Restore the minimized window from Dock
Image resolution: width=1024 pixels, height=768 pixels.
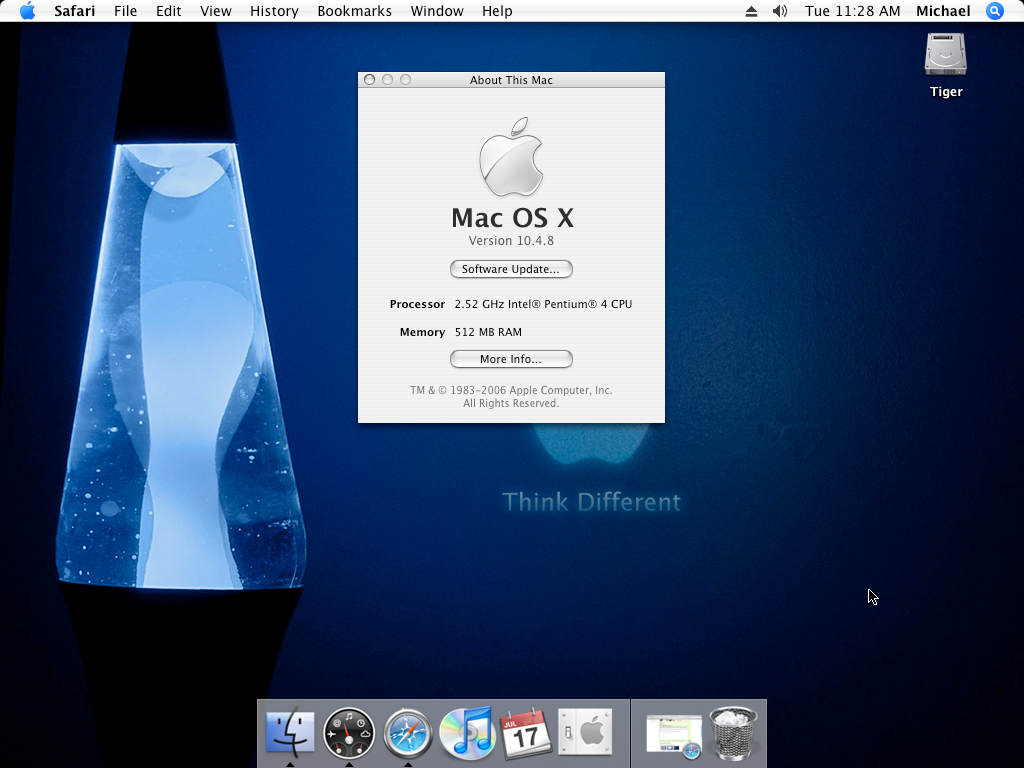coord(673,734)
